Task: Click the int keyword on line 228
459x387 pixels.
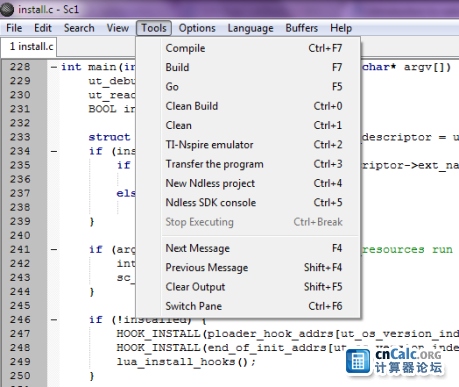Action: 71,67
